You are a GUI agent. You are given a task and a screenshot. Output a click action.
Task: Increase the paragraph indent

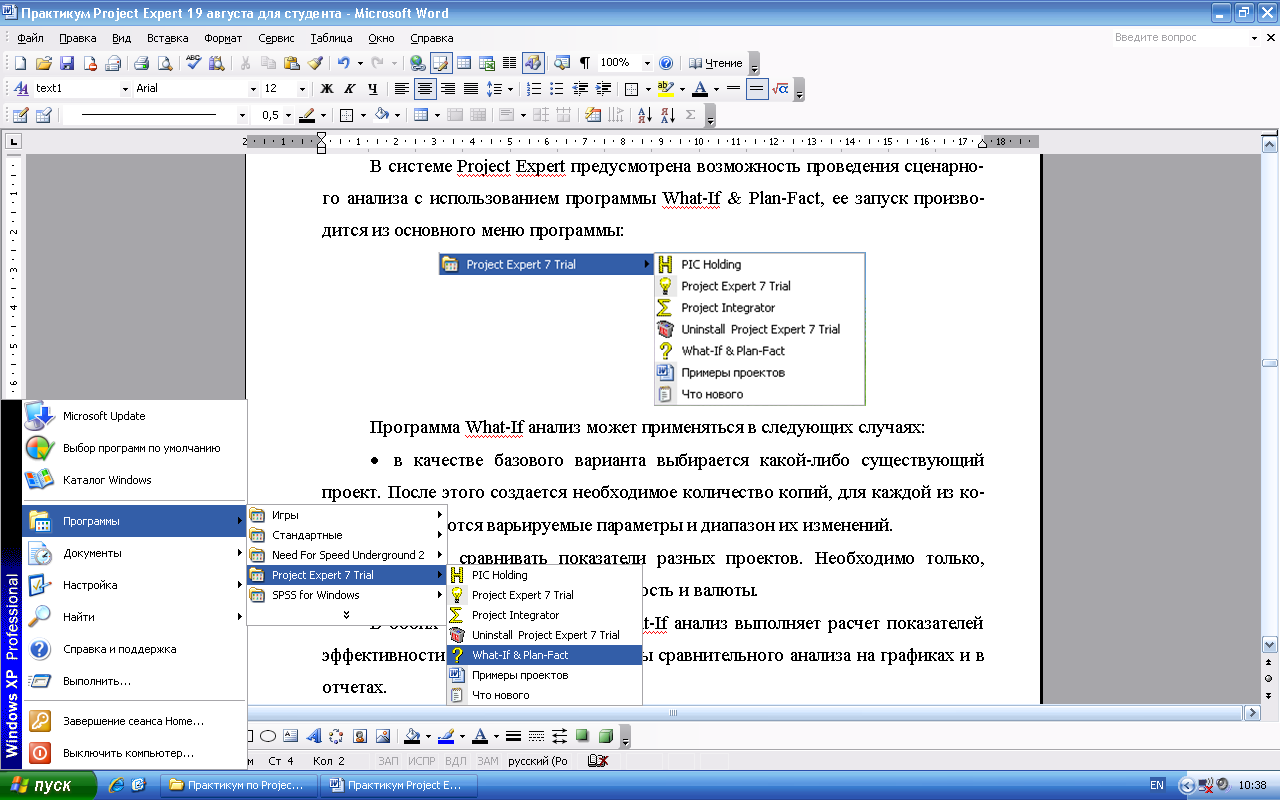(605, 89)
